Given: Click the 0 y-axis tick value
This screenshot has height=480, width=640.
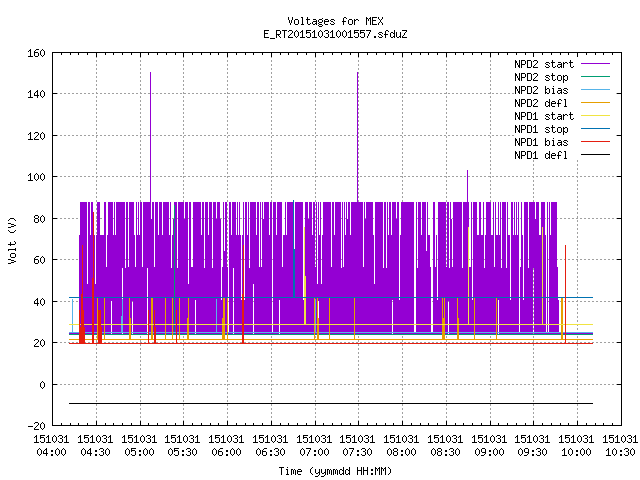Looking at the screenshot, I should 42,385.
